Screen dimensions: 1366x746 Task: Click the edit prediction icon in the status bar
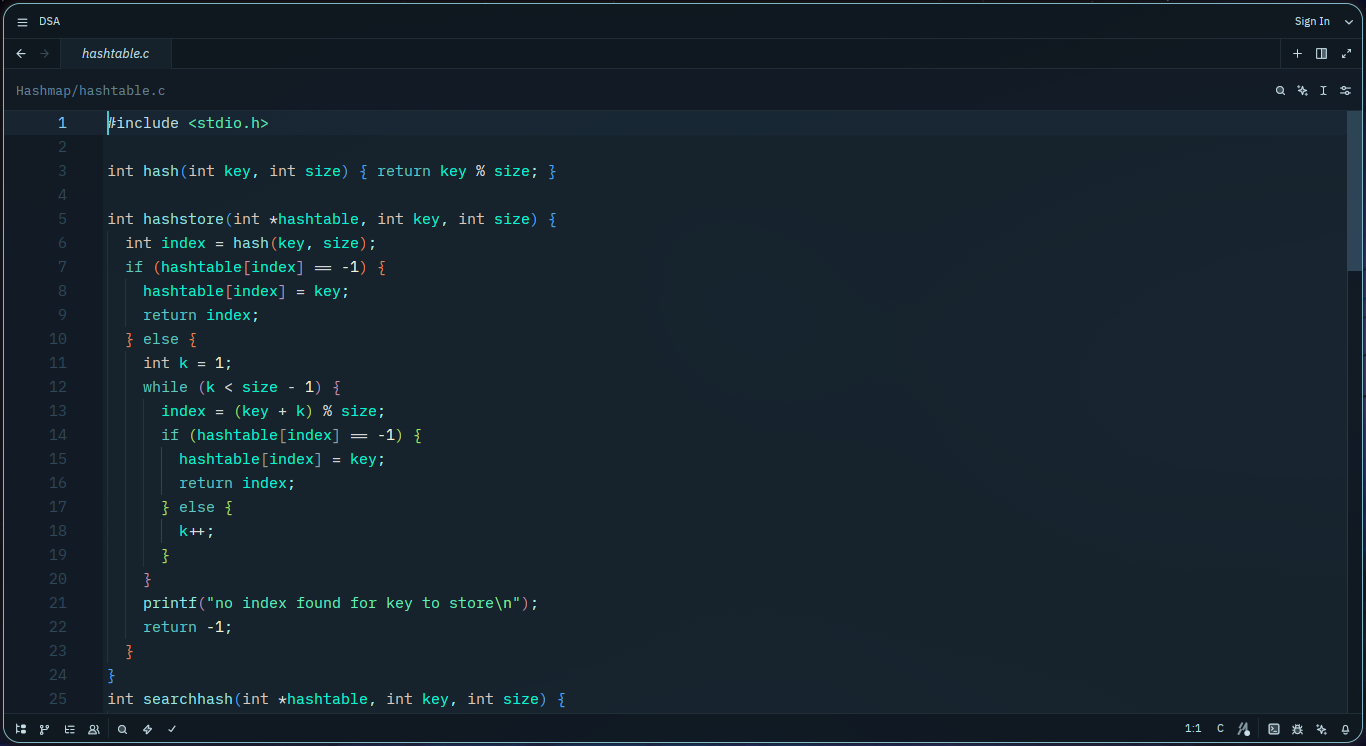click(x=1244, y=730)
